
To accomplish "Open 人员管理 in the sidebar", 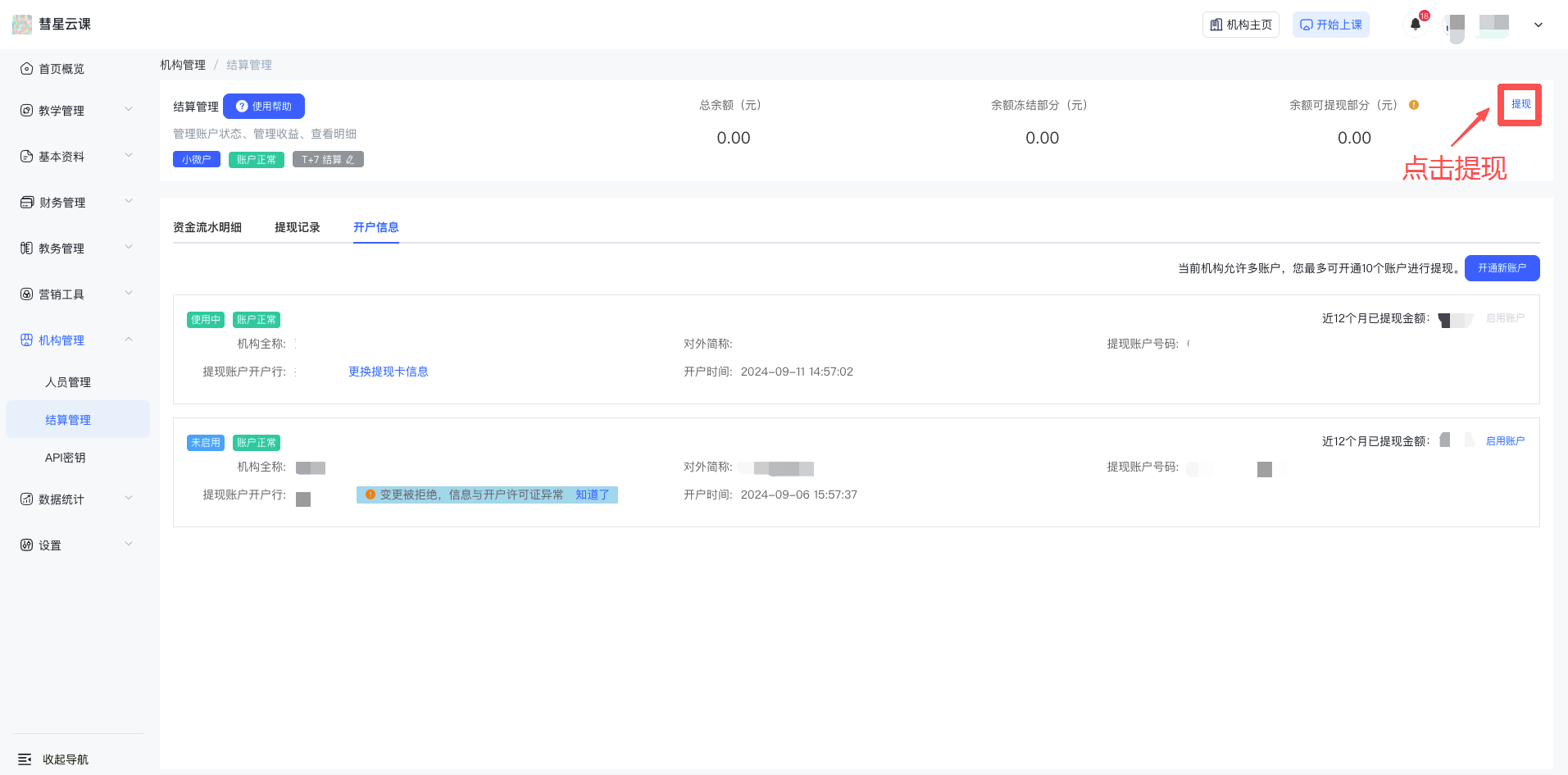I will (x=68, y=382).
